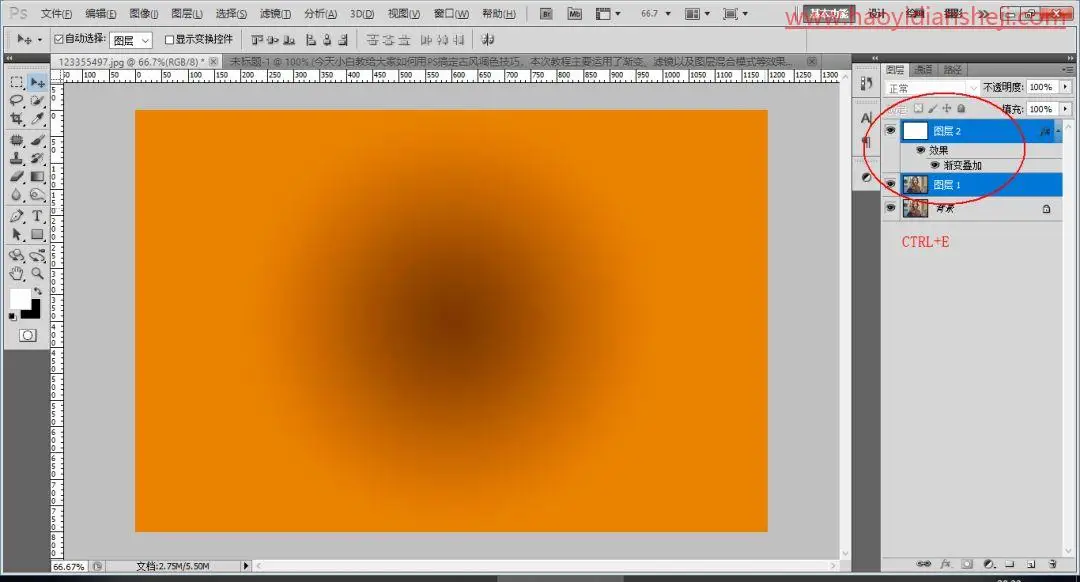Open the blend mode dropdown
Image resolution: width=1080 pixels, height=582 pixels.
point(932,88)
